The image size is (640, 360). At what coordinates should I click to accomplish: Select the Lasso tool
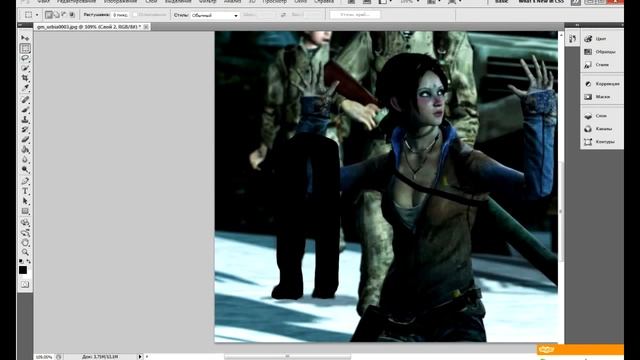pyautogui.click(x=25, y=58)
